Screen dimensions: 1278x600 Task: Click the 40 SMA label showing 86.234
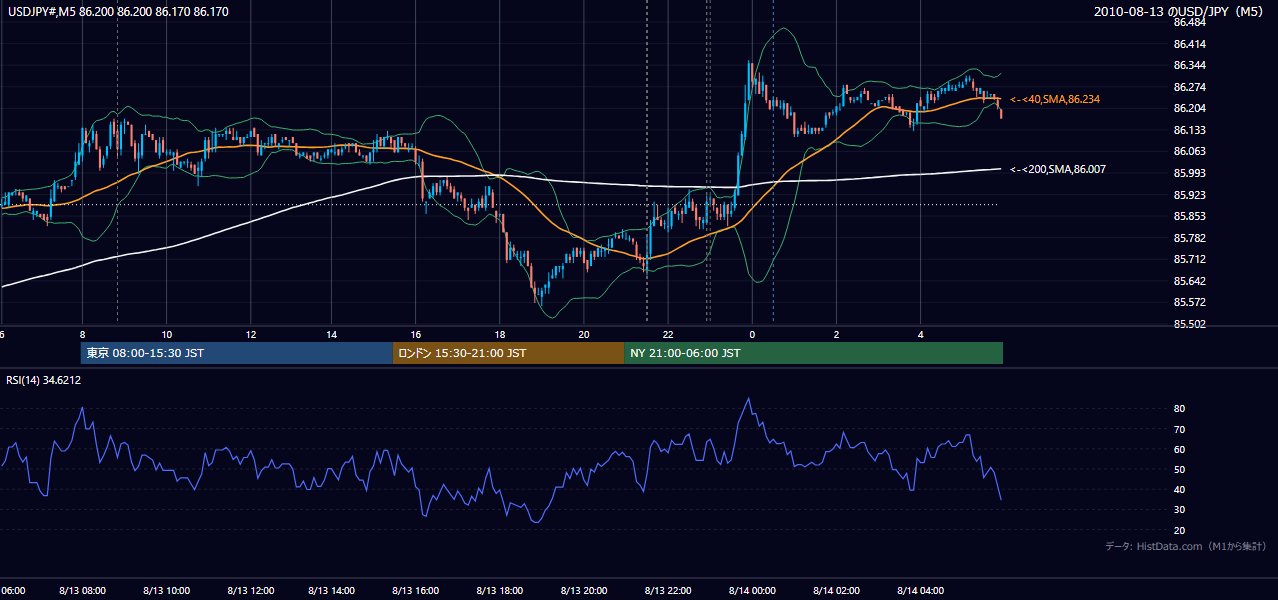[x=1055, y=100]
